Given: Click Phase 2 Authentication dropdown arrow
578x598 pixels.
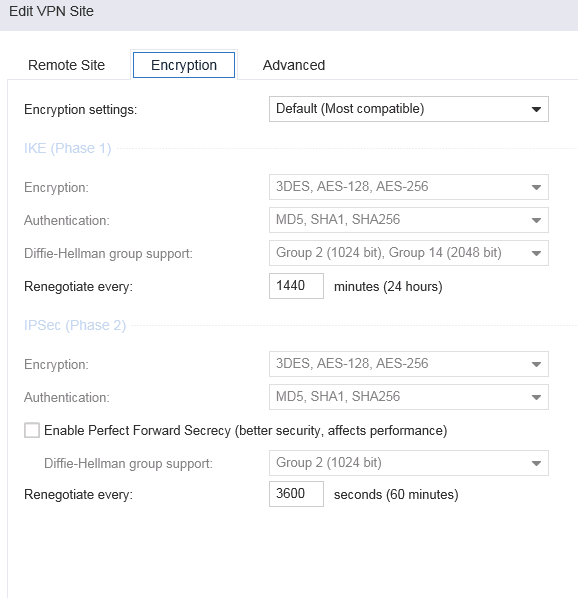Looking at the screenshot, I should click(x=536, y=397).
